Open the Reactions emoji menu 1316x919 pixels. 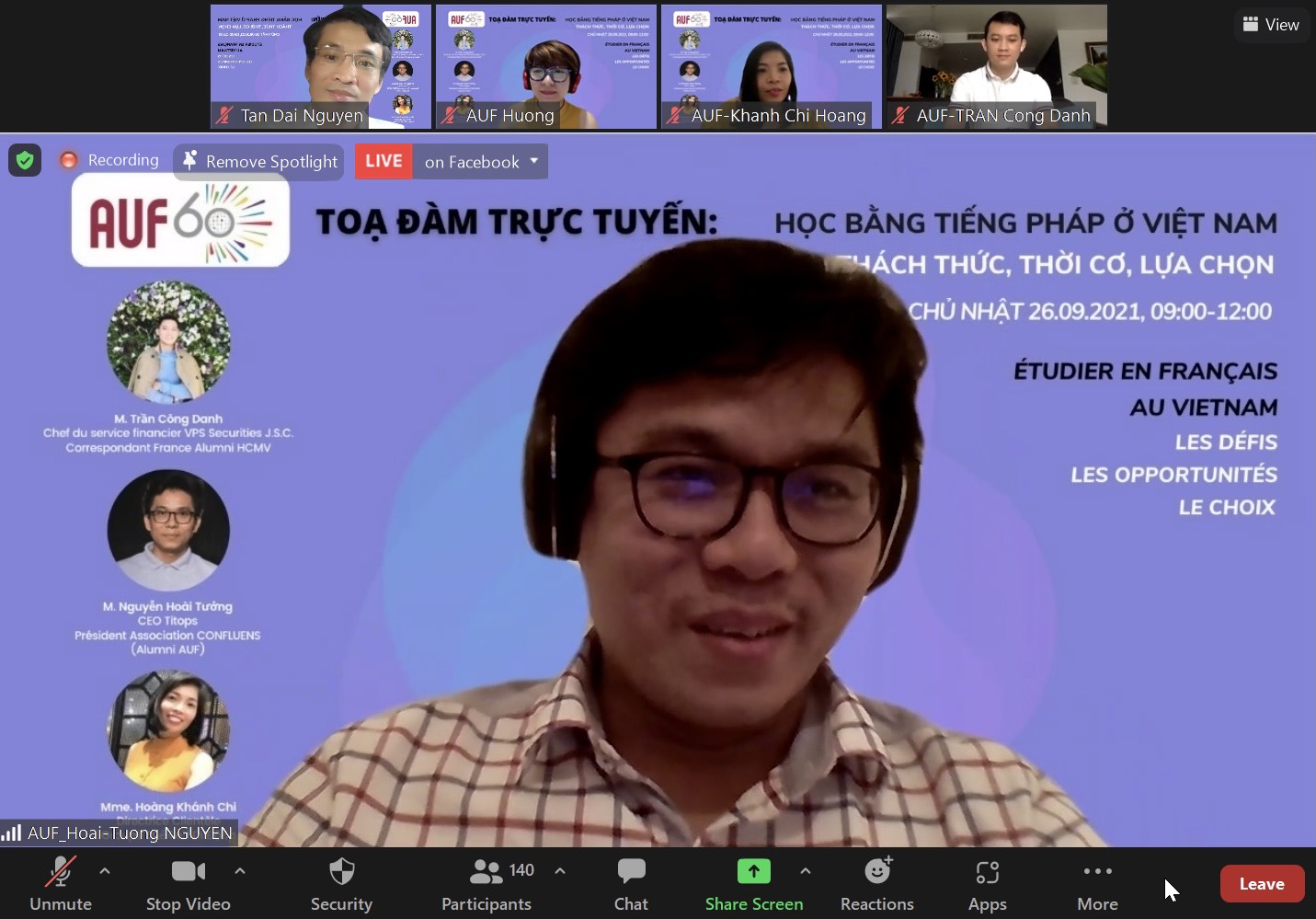click(876, 883)
